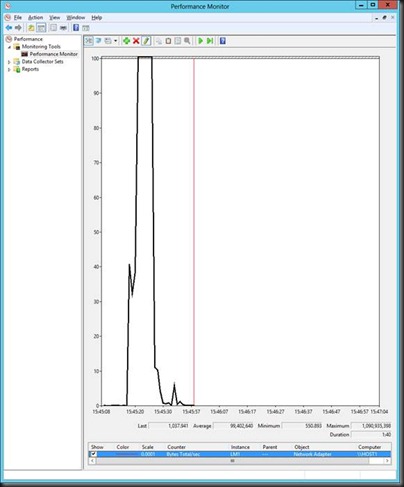The width and height of the screenshot is (404, 487).
Task: Click the Duration value field
Action: [x=371, y=435]
